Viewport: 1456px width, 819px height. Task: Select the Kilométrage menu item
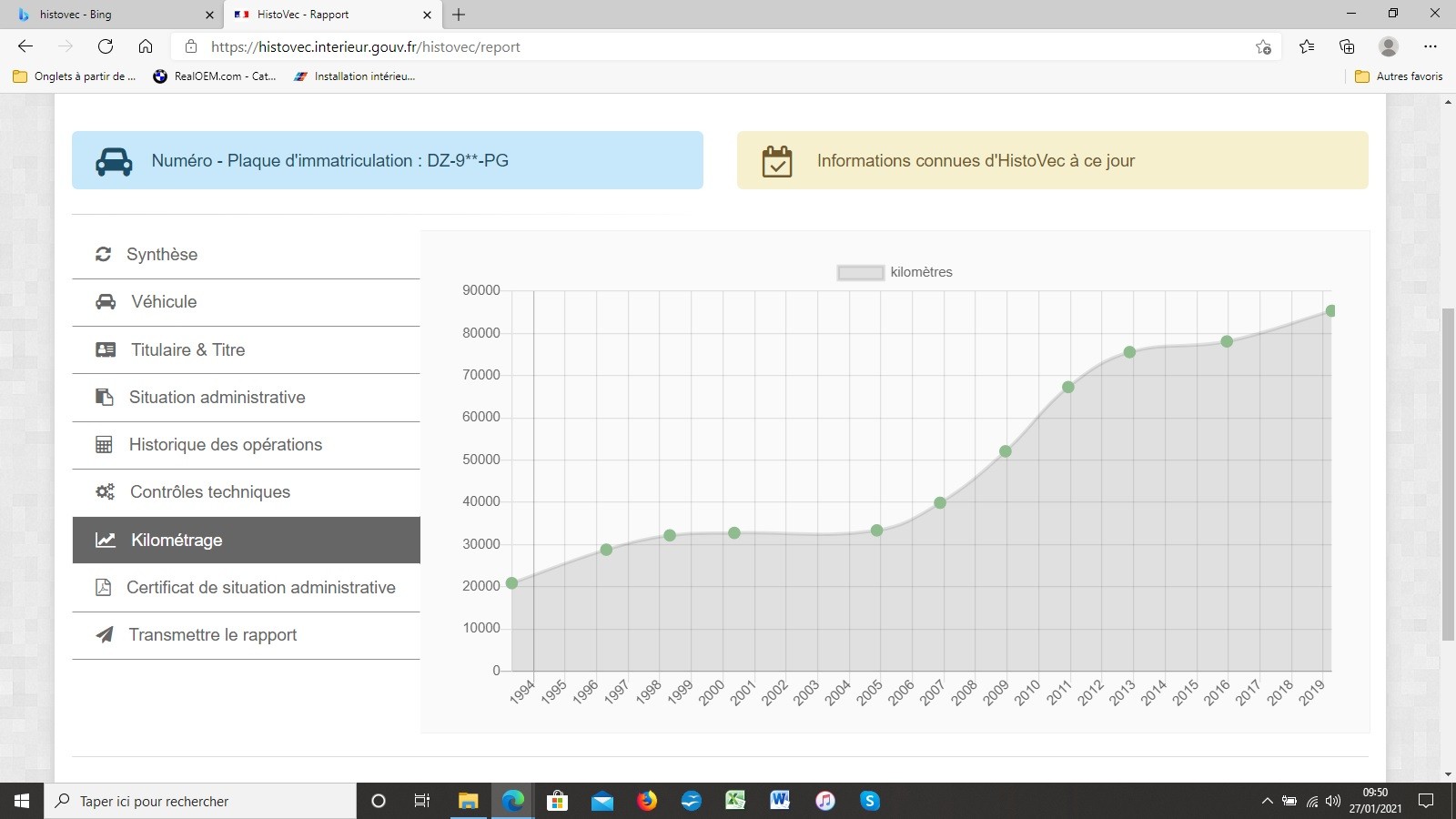pos(246,540)
